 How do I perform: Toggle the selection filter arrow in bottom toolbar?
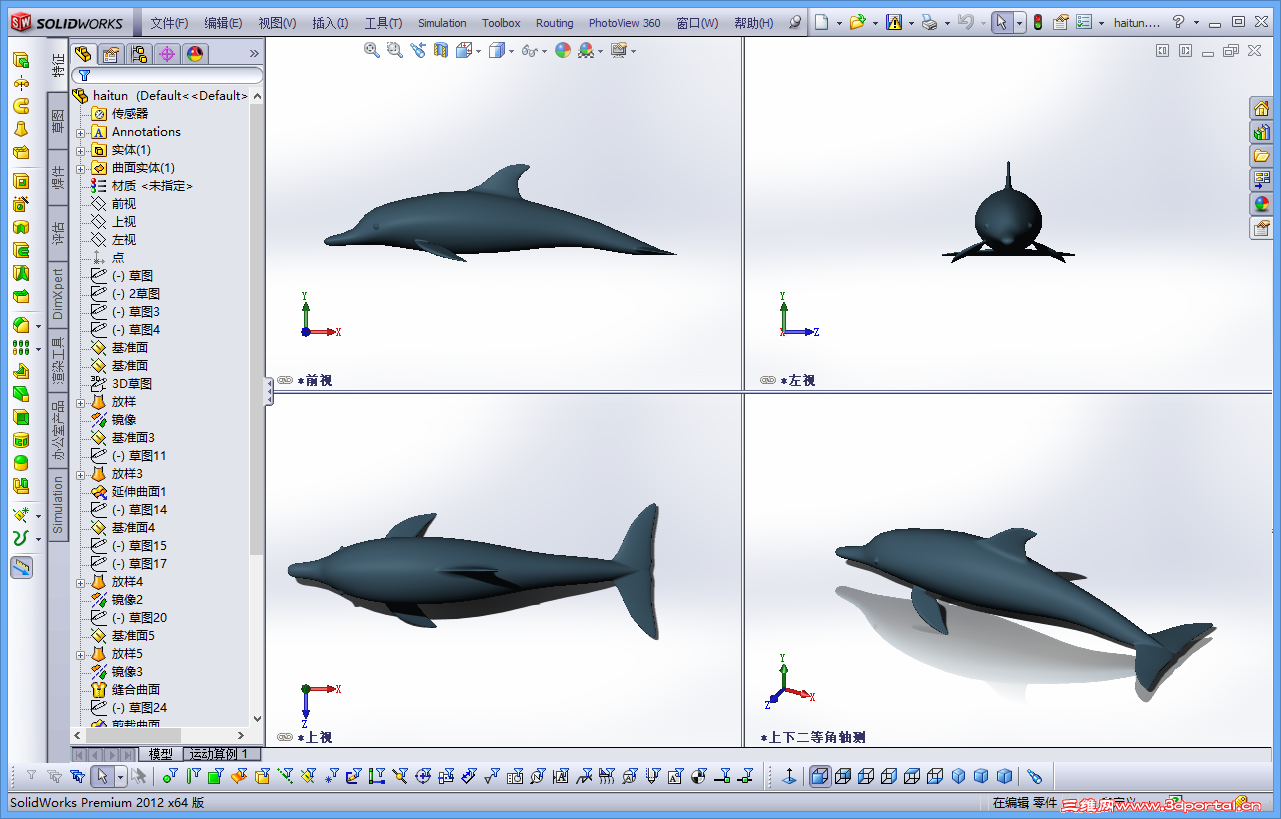pos(101,776)
